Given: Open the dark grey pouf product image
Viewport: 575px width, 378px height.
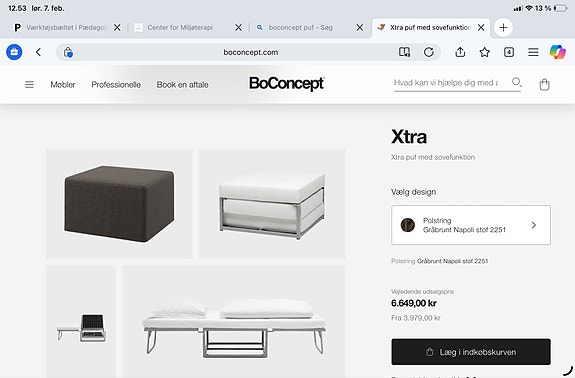Looking at the screenshot, I should point(119,204).
